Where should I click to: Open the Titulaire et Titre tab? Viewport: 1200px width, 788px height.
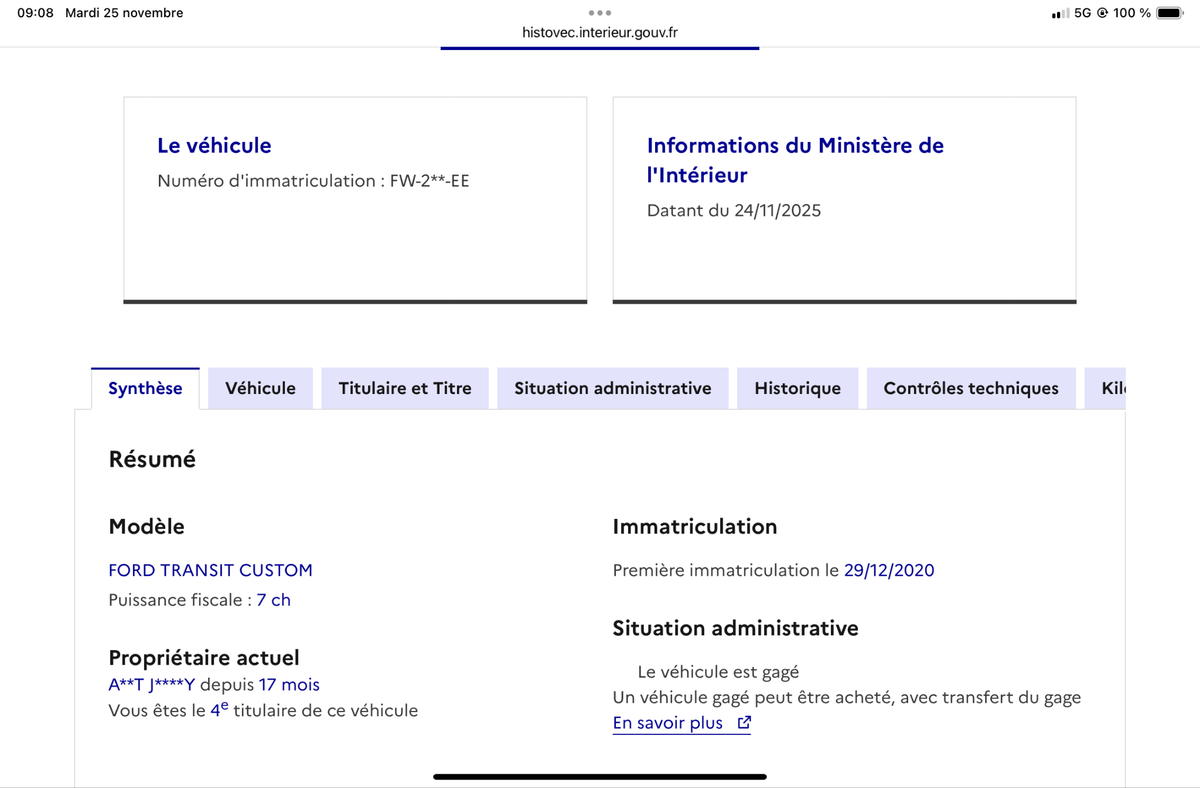(x=405, y=388)
